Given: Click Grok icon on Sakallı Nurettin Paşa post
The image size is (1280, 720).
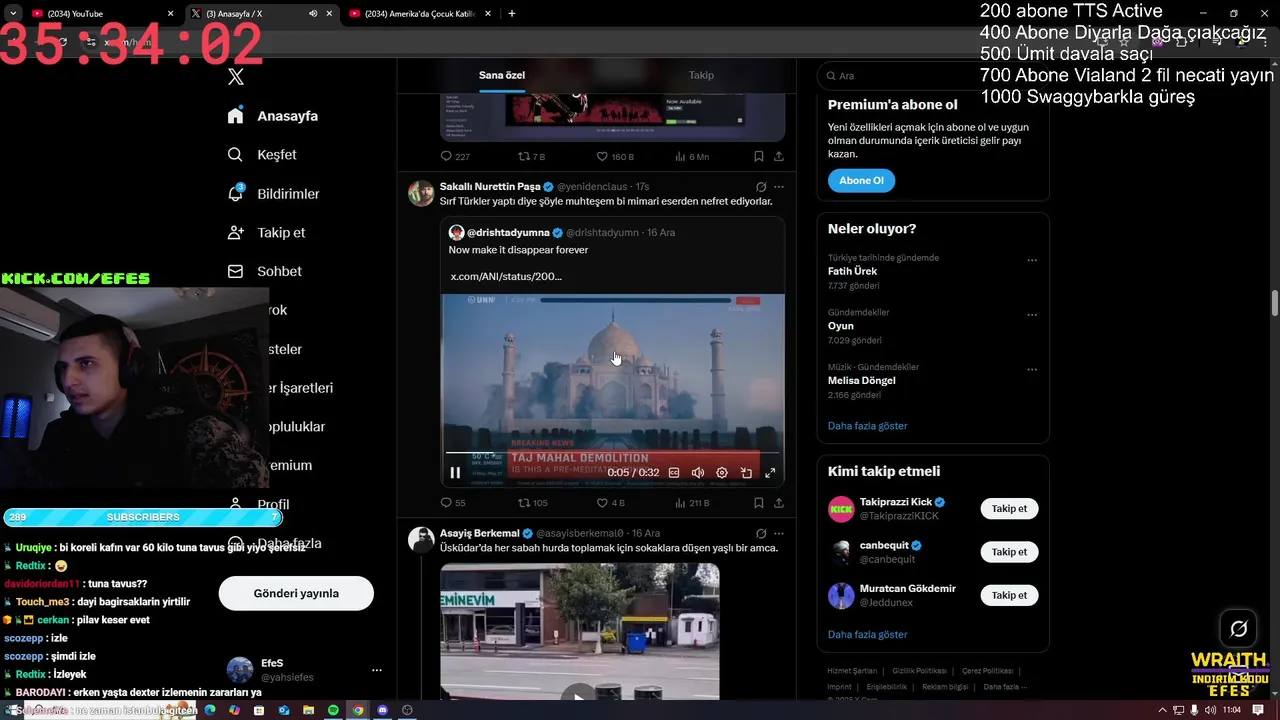Looking at the screenshot, I should 761,187.
